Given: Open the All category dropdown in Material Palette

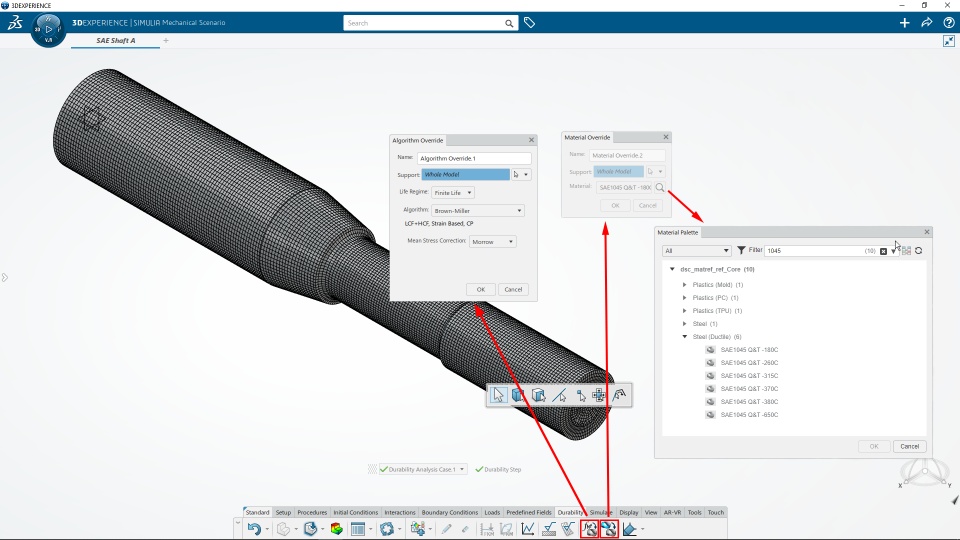Looking at the screenshot, I should [x=697, y=250].
